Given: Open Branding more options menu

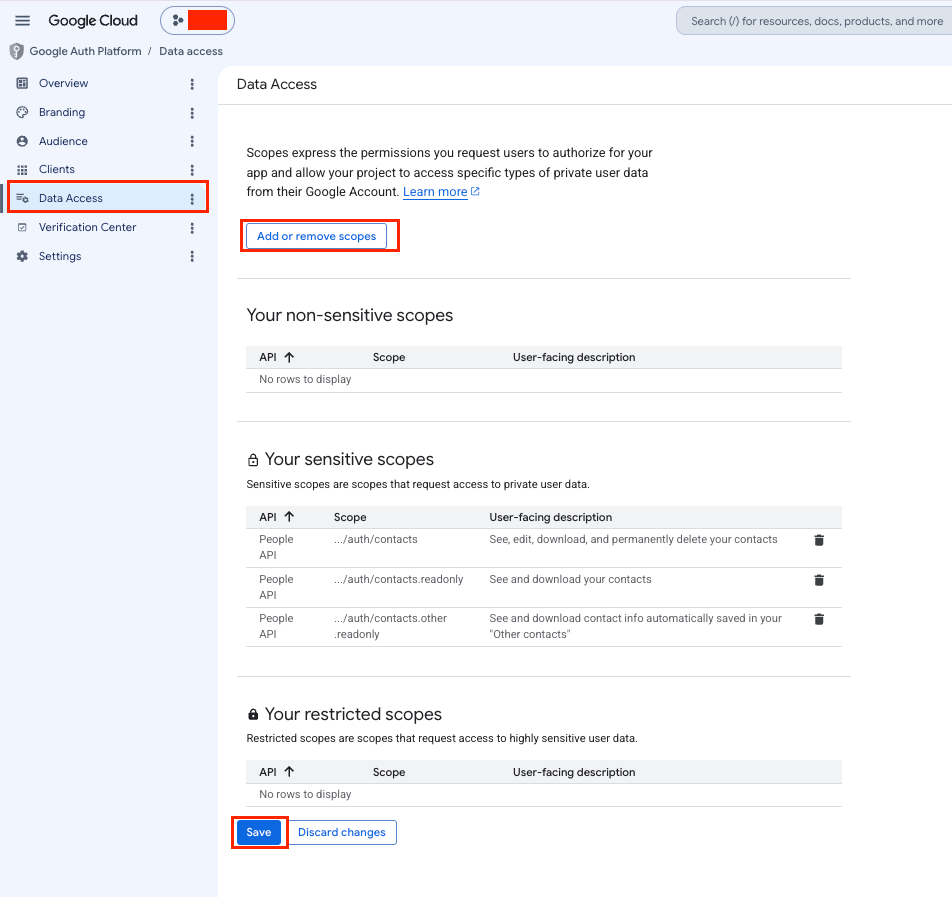Looking at the screenshot, I should 192,113.
